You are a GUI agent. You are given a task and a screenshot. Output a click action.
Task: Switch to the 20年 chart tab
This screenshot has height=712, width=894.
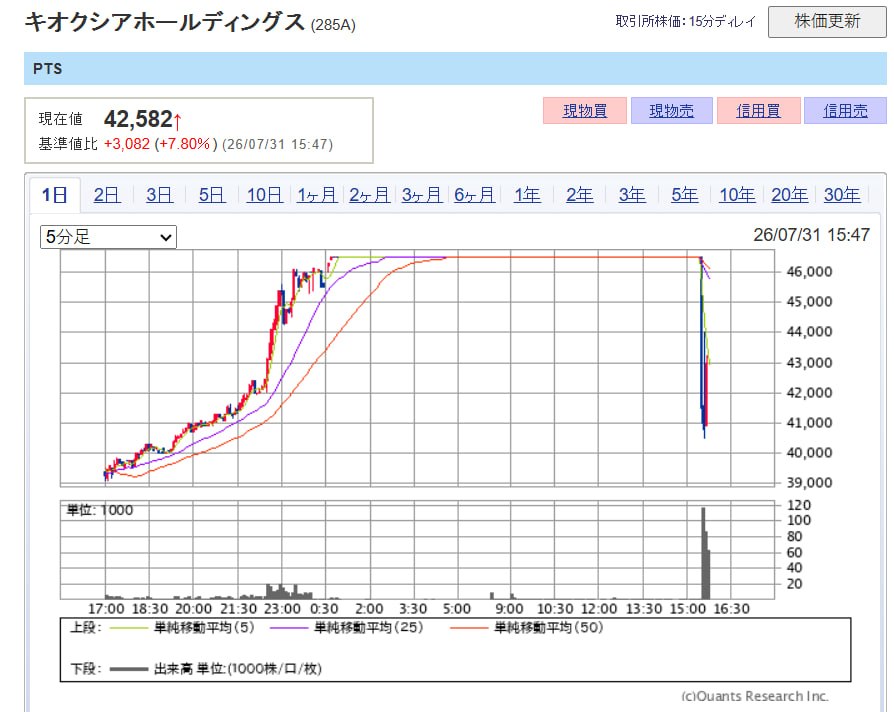coord(789,195)
